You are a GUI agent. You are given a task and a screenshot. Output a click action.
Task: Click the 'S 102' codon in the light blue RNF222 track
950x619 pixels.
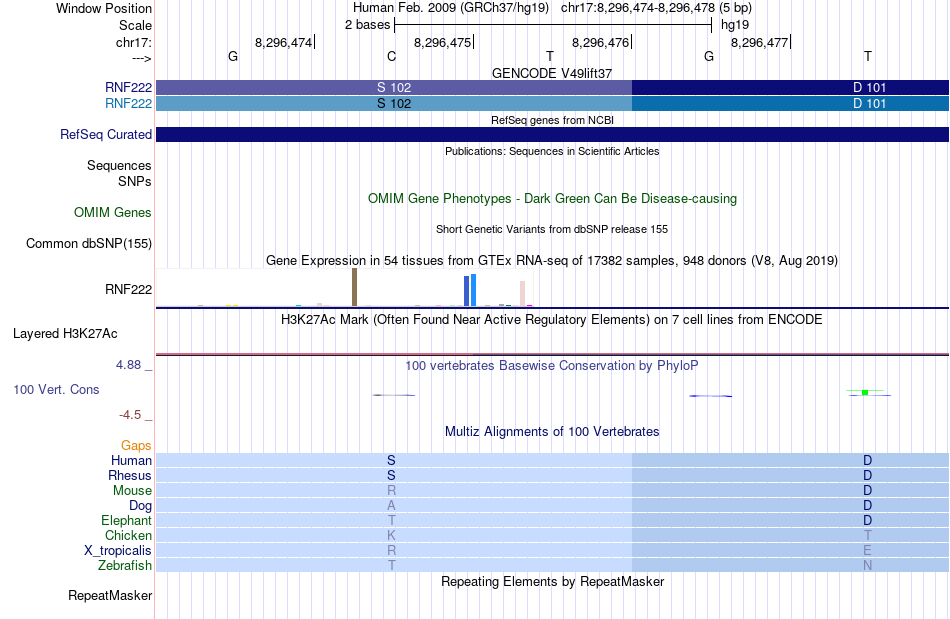394,103
